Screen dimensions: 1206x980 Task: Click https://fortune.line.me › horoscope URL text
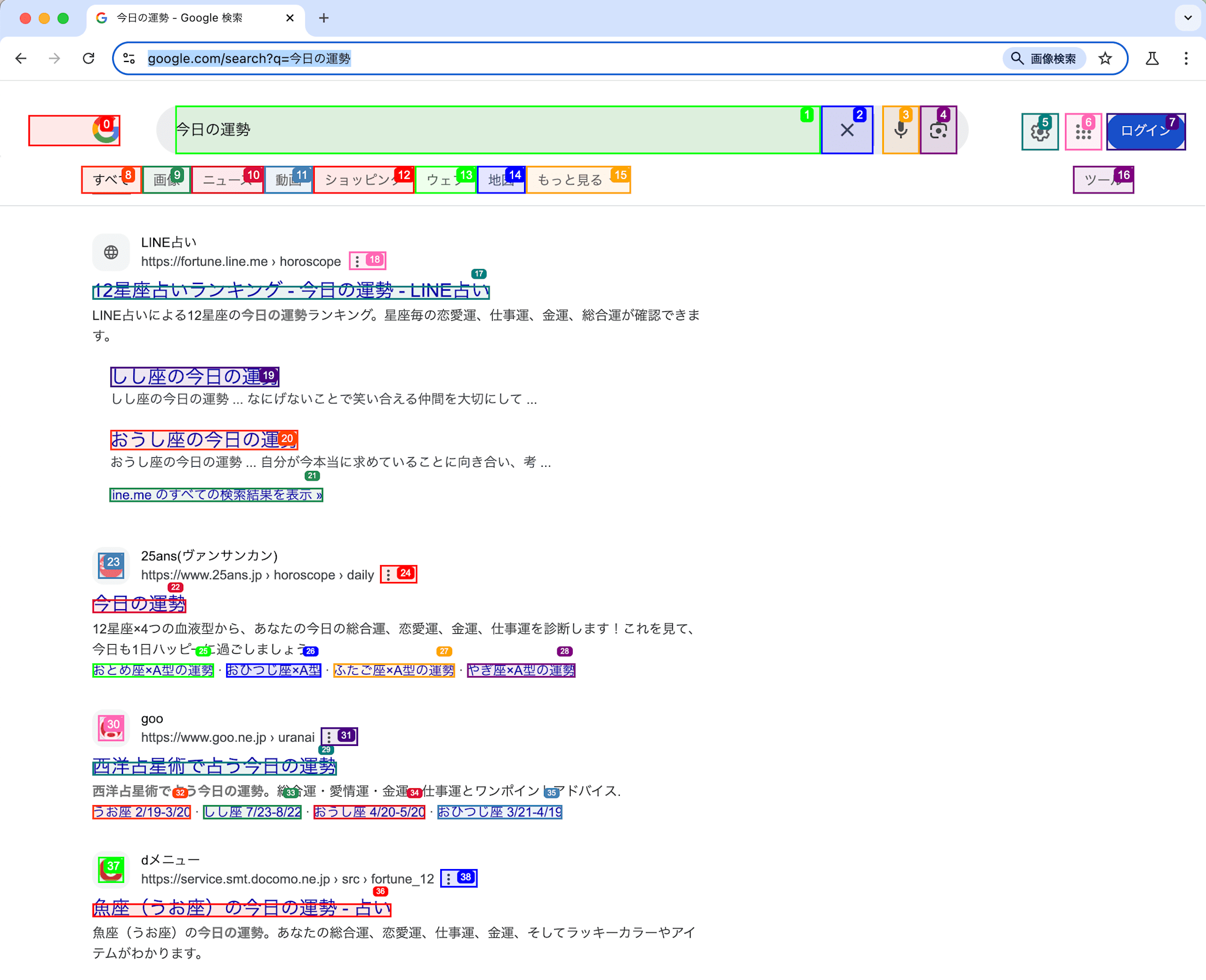(241, 262)
